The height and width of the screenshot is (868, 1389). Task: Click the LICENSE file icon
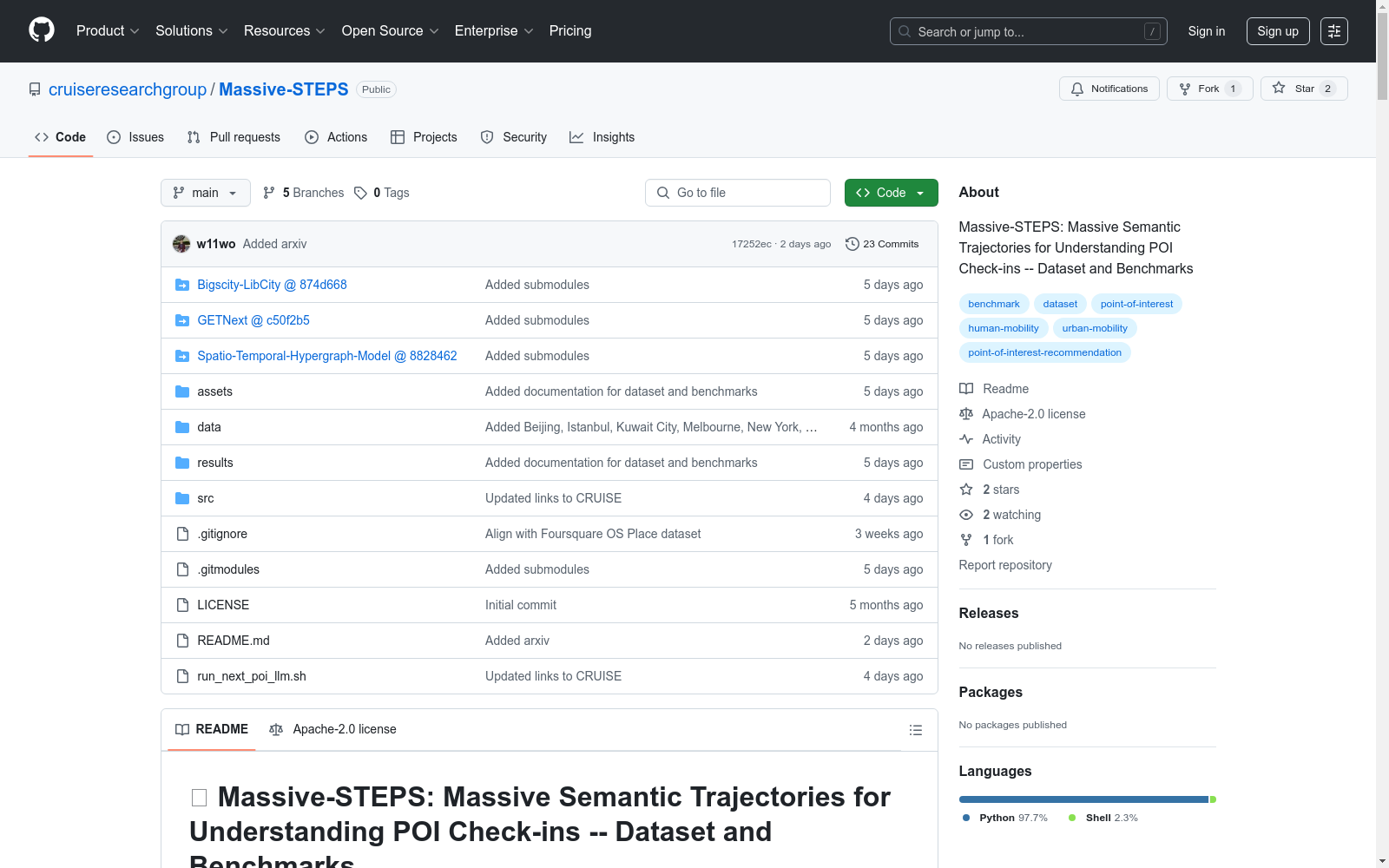click(182, 605)
